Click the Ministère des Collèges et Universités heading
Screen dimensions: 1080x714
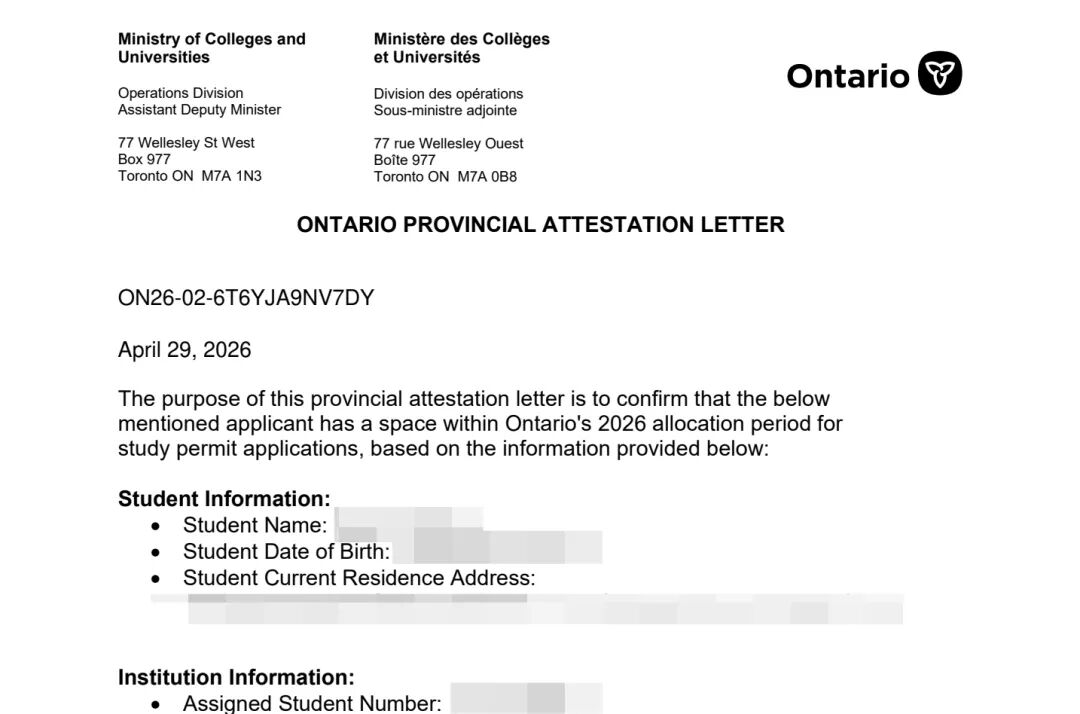point(461,48)
